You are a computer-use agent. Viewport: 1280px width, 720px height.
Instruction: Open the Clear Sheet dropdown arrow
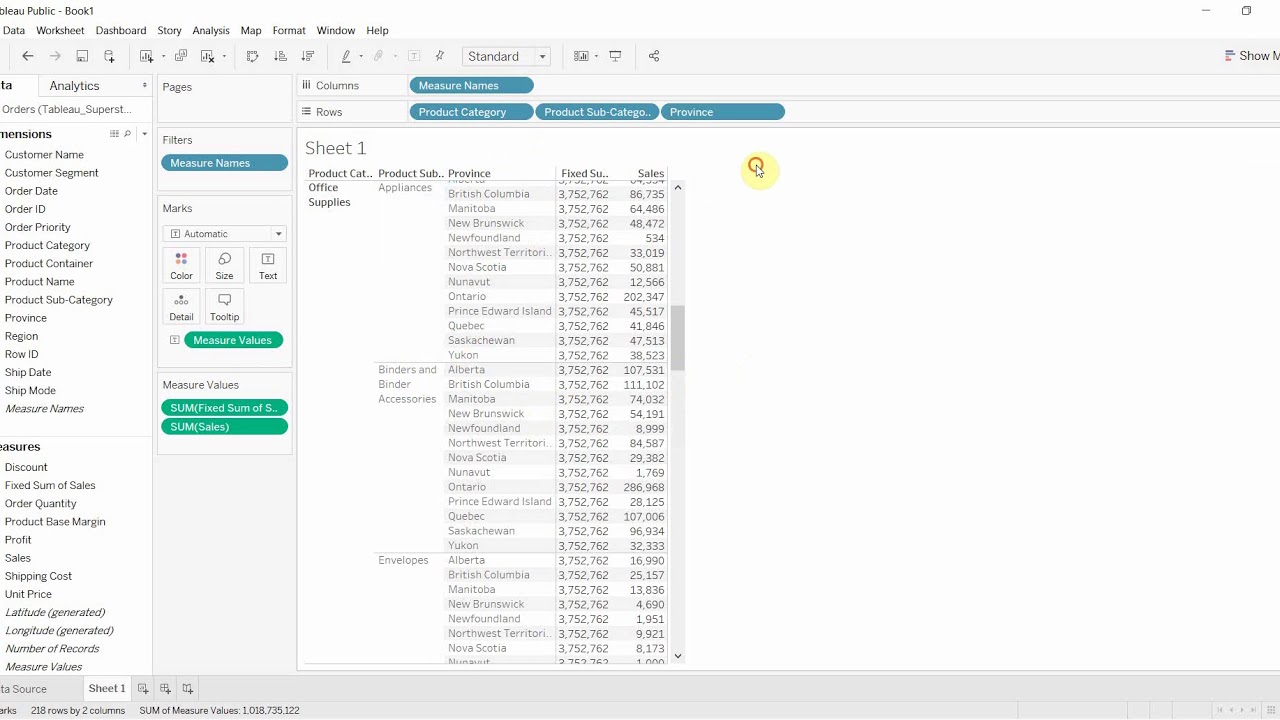pos(223,56)
